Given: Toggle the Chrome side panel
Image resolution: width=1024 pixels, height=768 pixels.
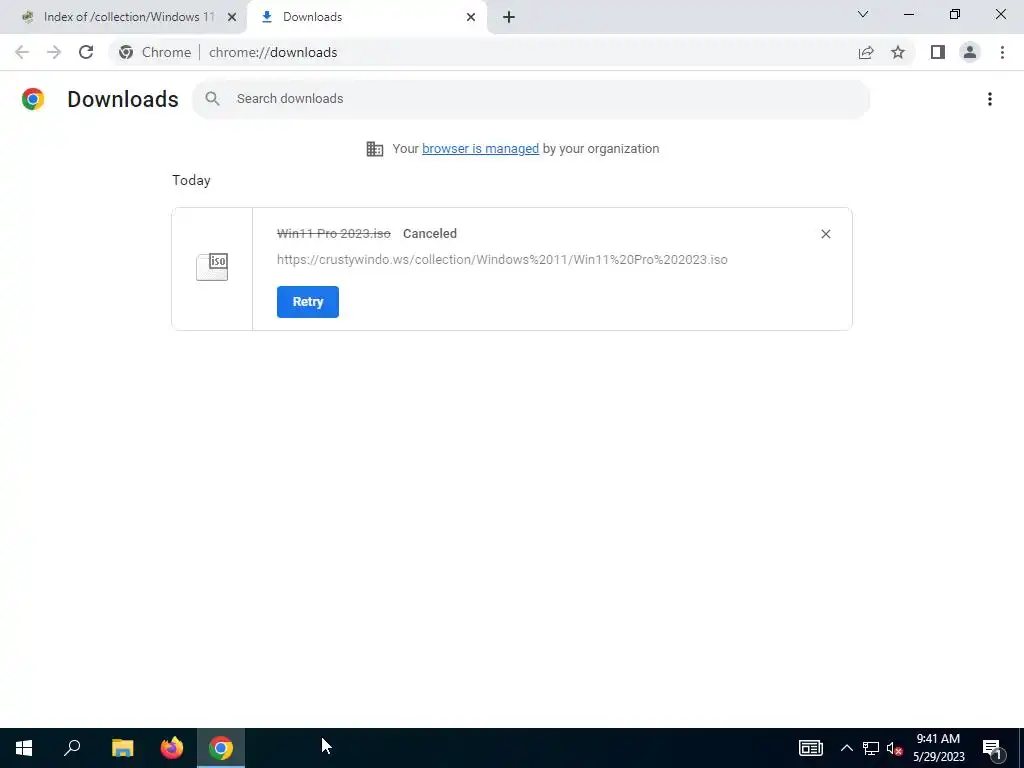Looking at the screenshot, I should coord(937,52).
